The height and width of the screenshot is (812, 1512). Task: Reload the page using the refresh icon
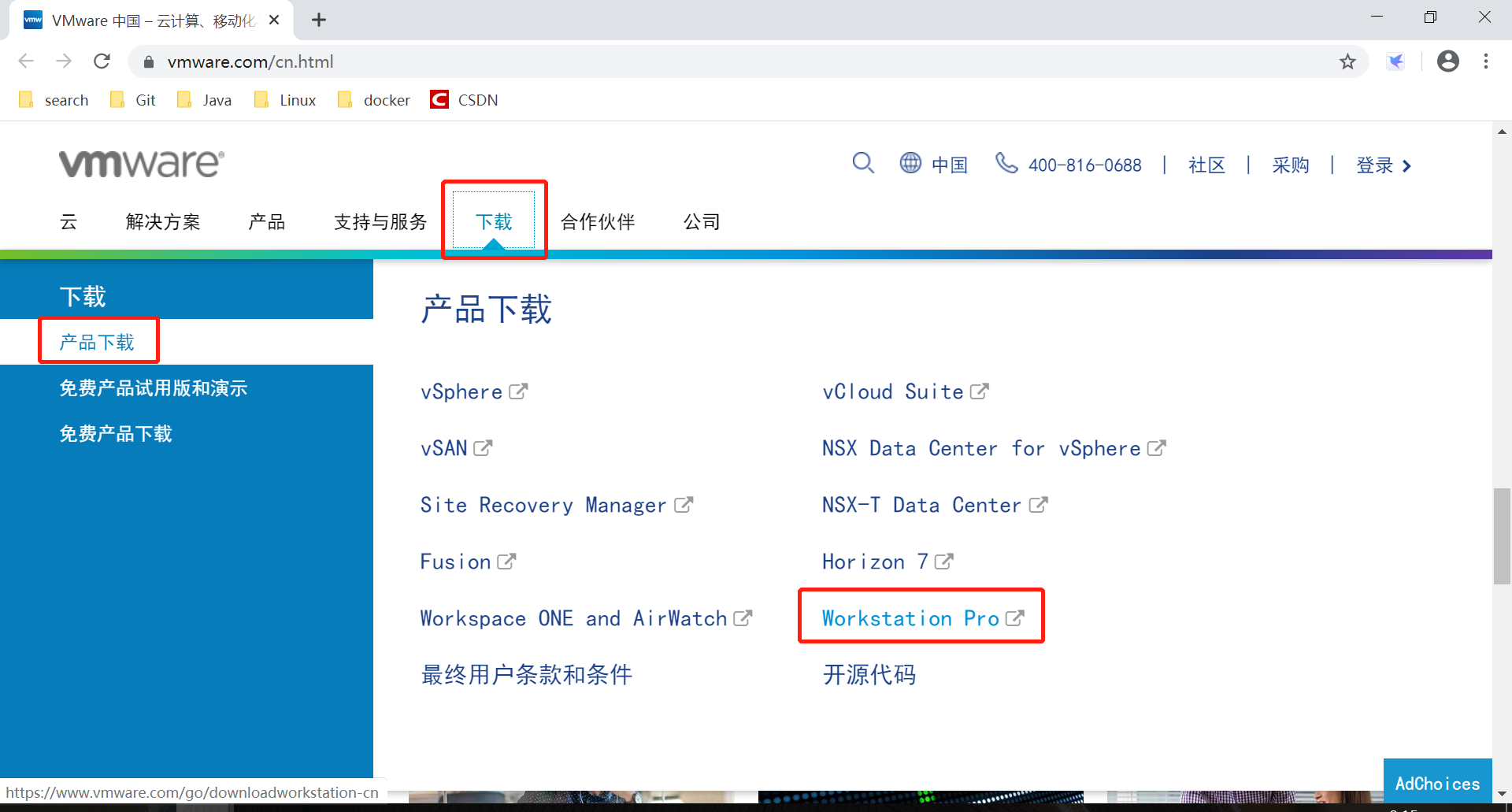pos(102,61)
